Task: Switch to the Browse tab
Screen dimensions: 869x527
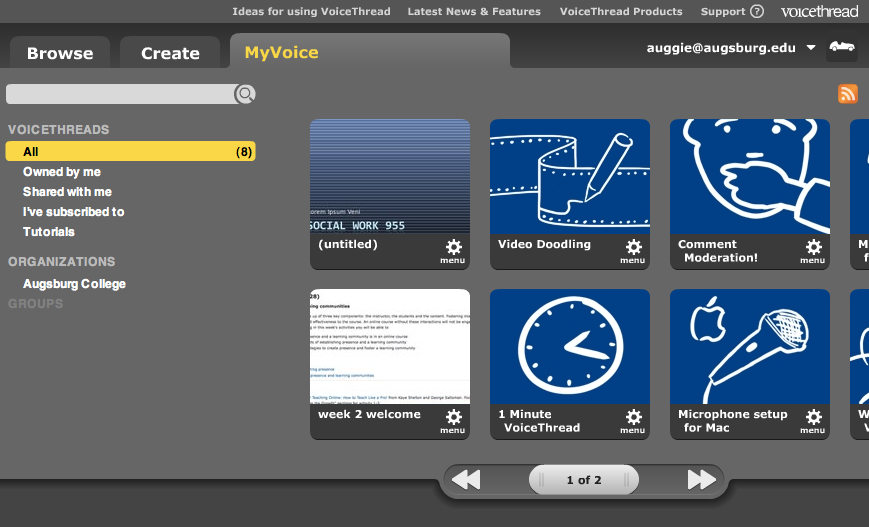Action: point(60,53)
